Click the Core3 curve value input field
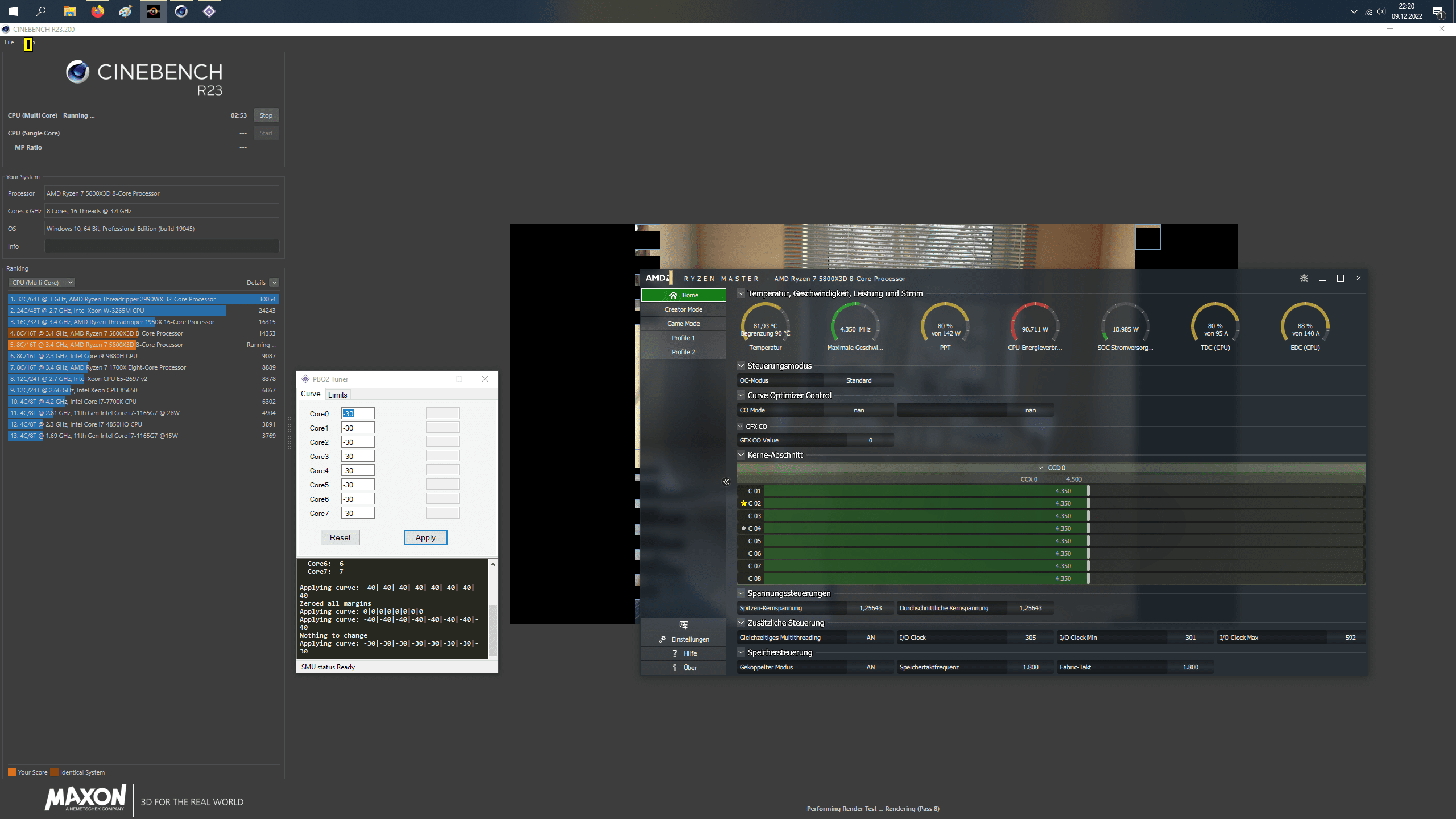The image size is (1456, 819). [x=357, y=456]
